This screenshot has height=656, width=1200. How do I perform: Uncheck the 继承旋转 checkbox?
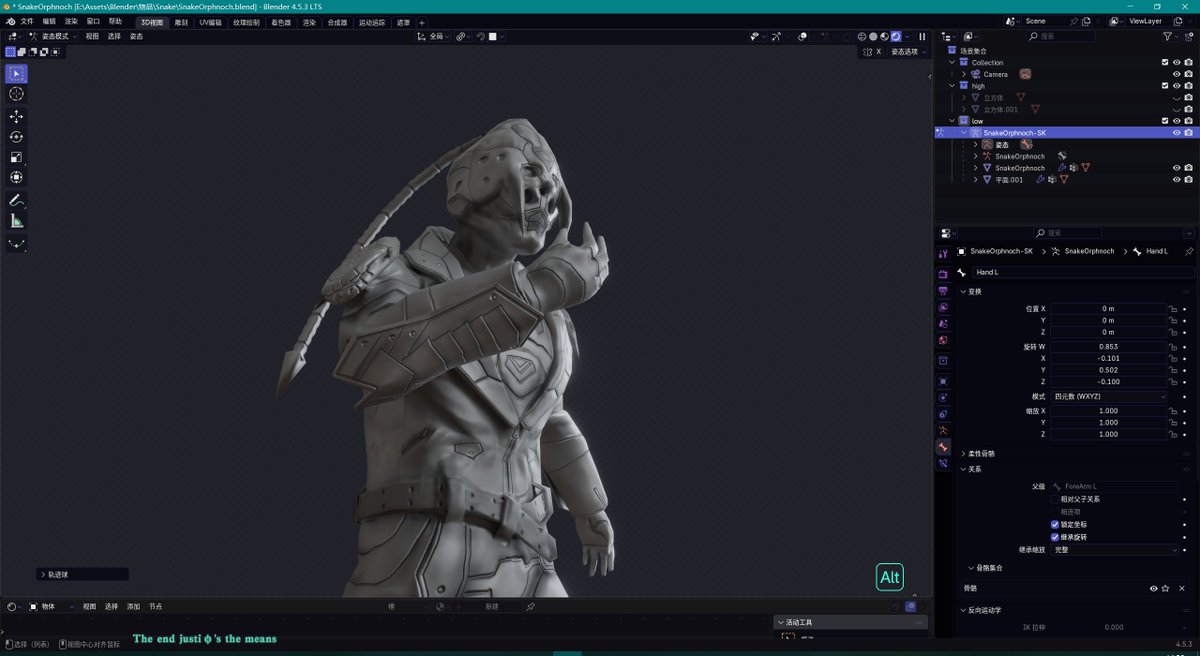coord(1055,537)
